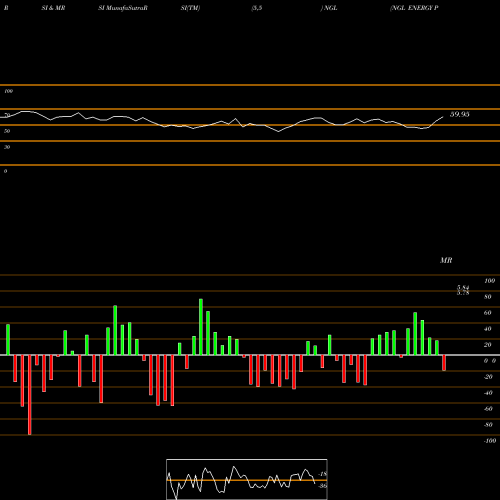Click the MR axis label 40
The height and width of the screenshot is (500, 500).
click(488, 329)
